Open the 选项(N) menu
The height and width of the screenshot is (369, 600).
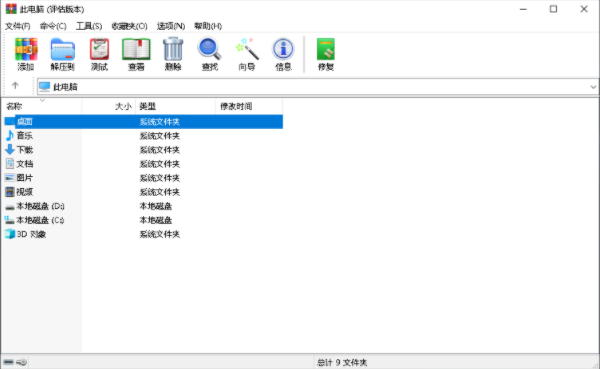coord(171,26)
